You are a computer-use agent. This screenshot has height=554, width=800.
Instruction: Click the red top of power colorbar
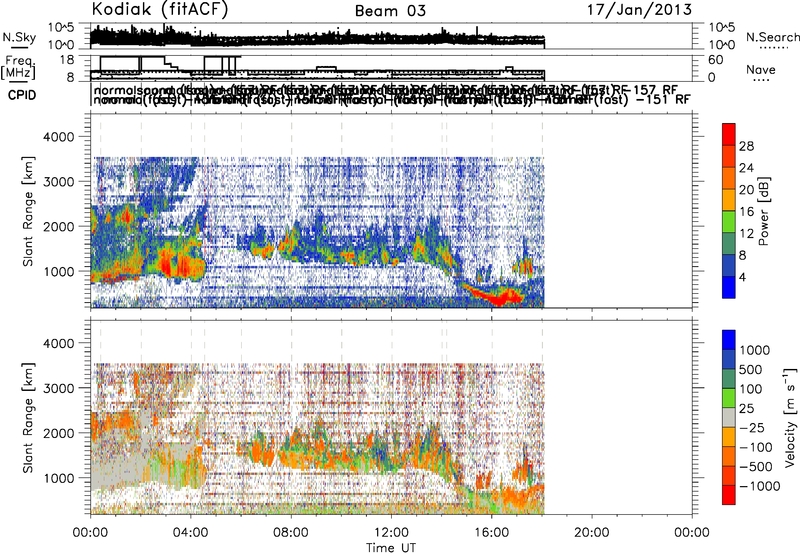tap(729, 132)
